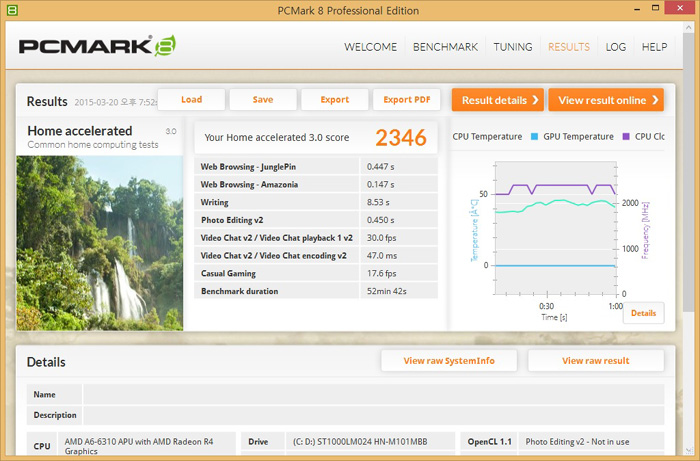The height and width of the screenshot is (461, 700).
Task: Click the PCMark 8 title bar icon
Action: 12,10
